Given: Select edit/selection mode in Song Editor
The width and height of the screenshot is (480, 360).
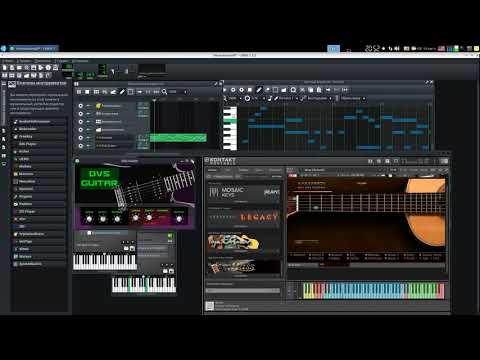Looking at the screenshot, I should [130, 92].
